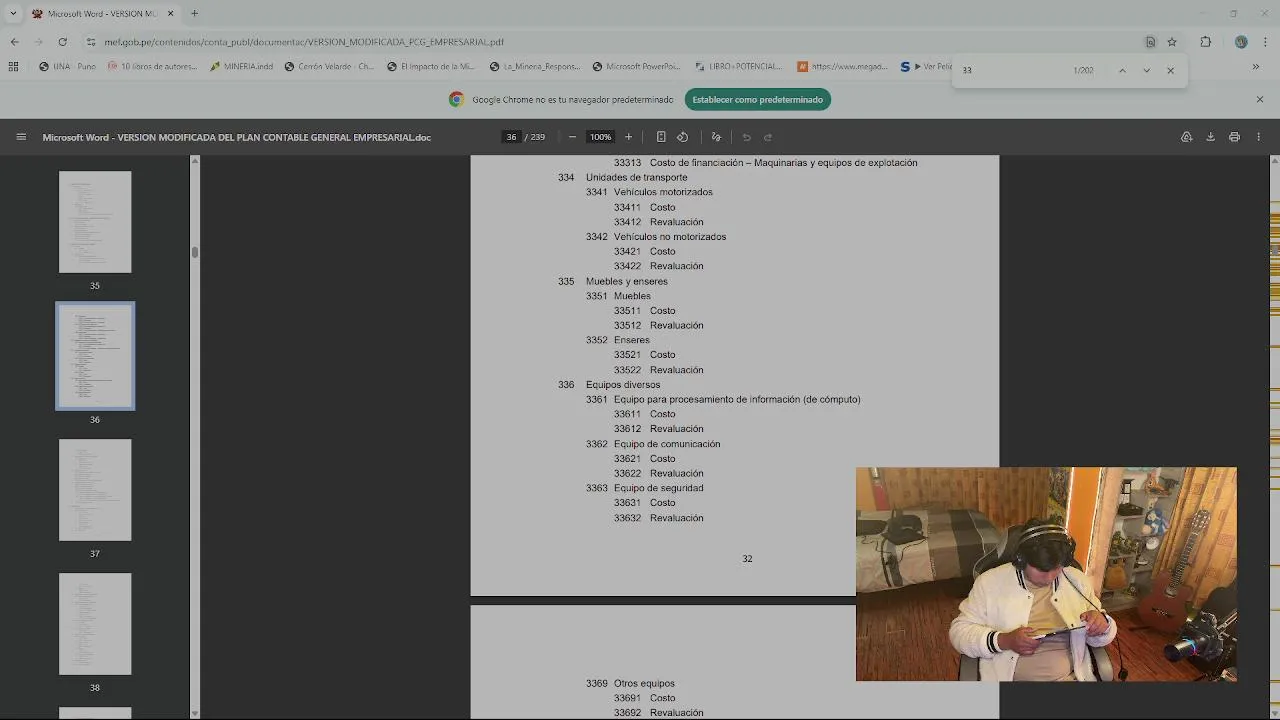Go to the next find result

1146,70
